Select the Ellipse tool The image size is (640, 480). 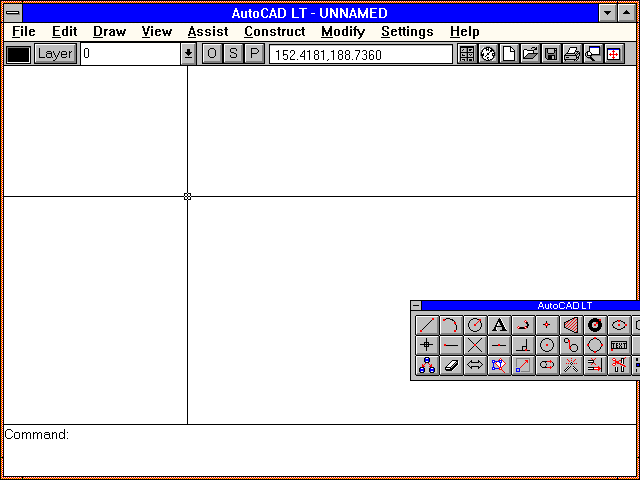point(619,325)
